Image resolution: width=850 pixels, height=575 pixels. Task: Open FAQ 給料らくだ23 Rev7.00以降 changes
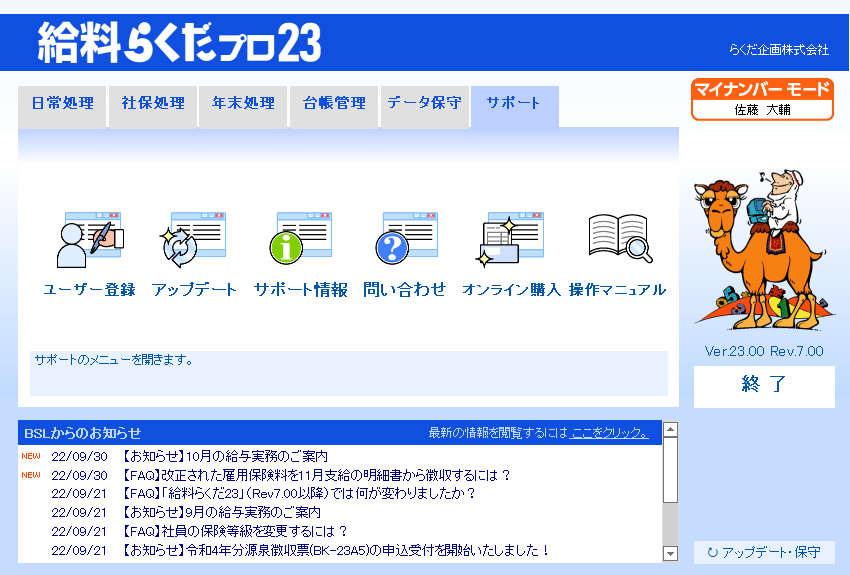click(x=298, y=494)
